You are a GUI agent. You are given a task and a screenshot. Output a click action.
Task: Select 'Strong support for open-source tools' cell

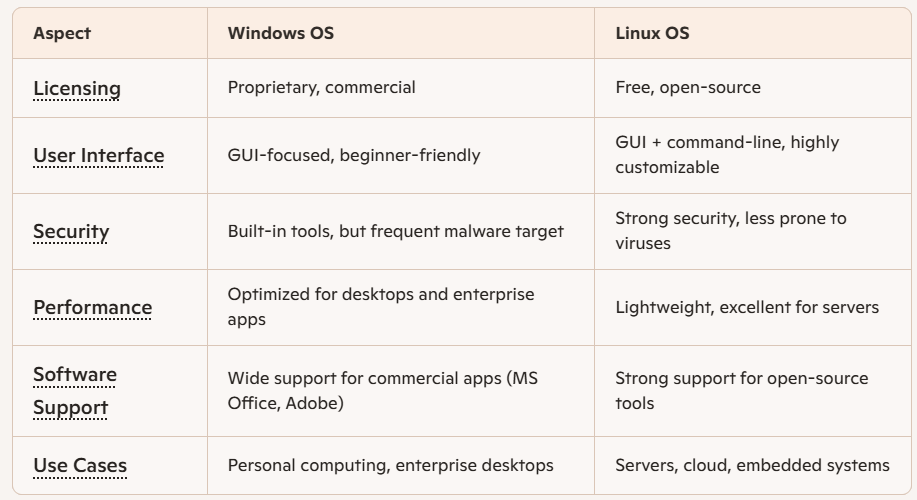(741, 390)
